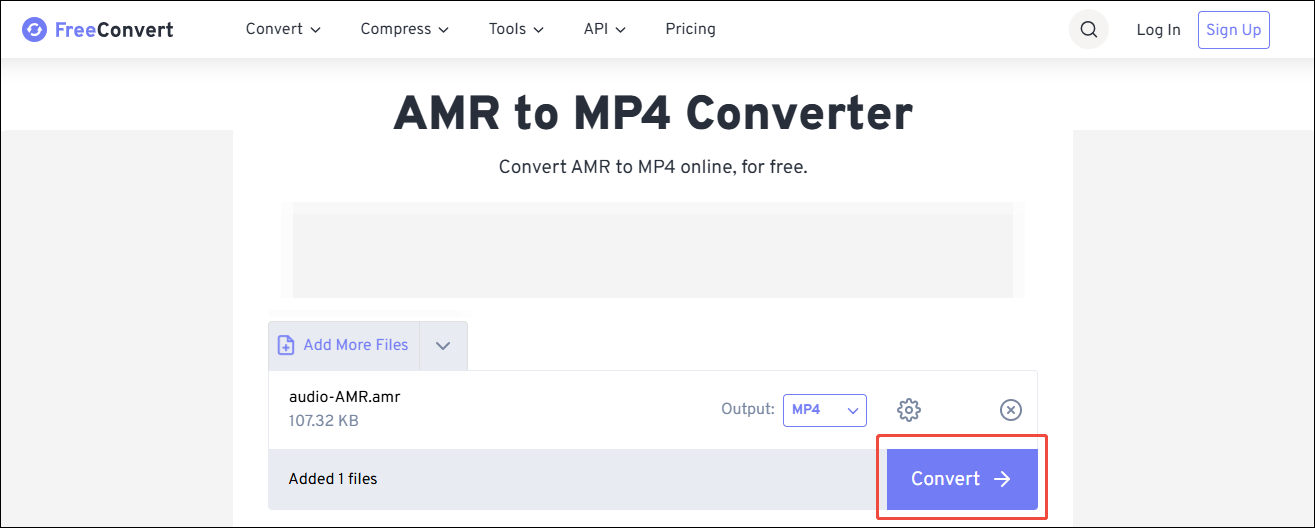
Task: Click Log In
Action: [x=1158, y=30]
